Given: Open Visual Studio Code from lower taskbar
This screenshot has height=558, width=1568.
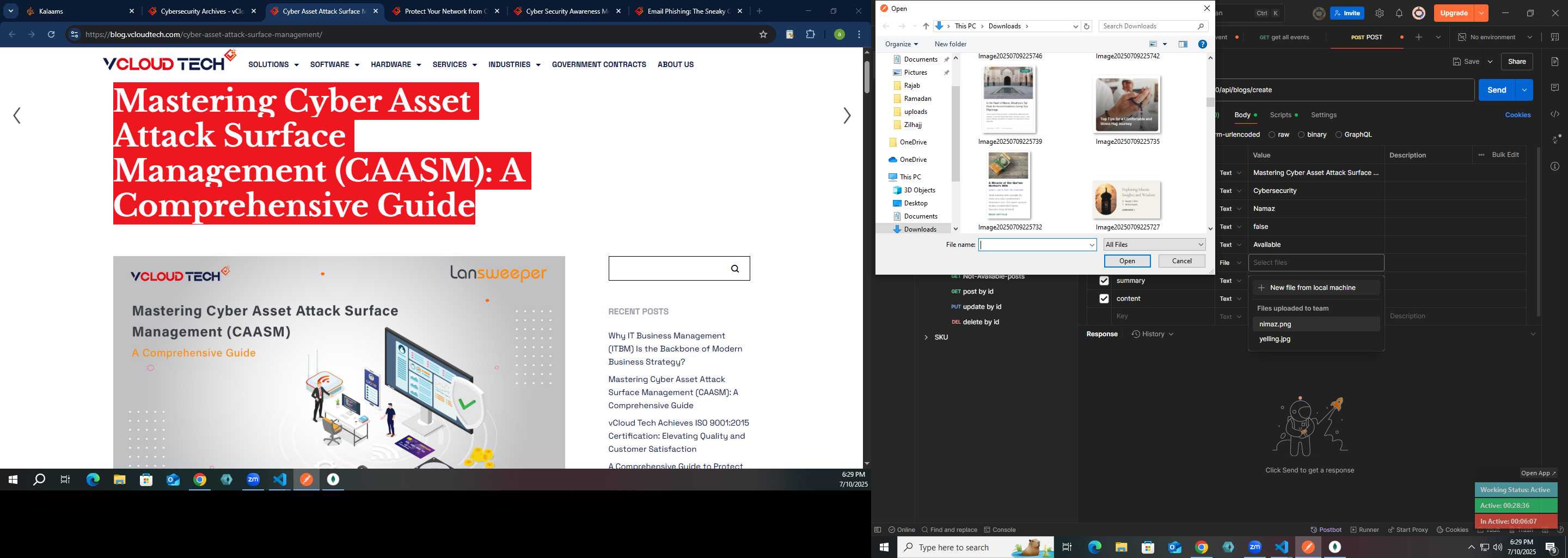Looking at the screenshot, I should tap(1281, 547).
